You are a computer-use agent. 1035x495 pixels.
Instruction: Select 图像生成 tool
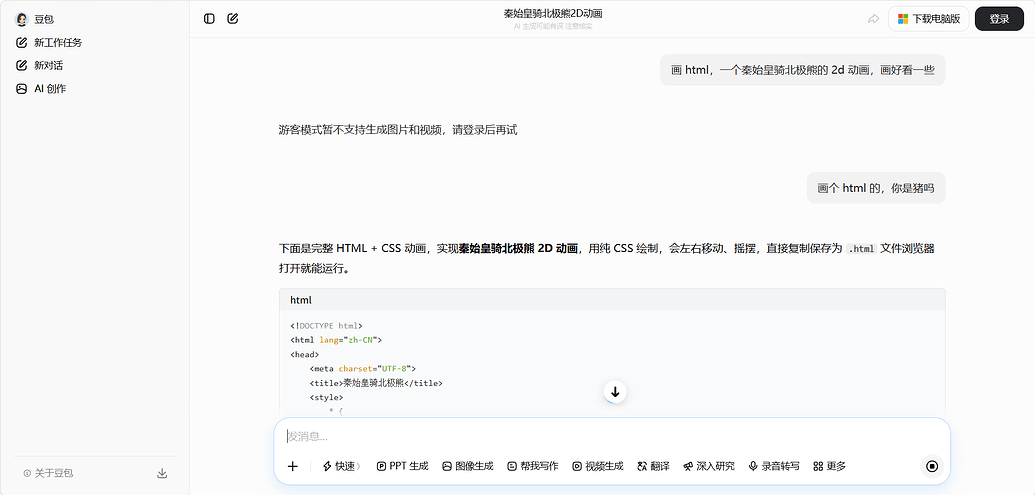[x=468, y=466]
